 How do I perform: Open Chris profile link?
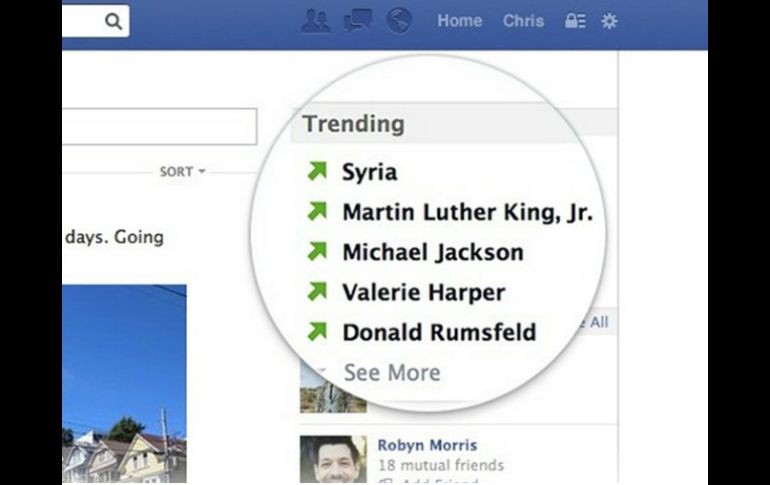click(x=523, y=21)
